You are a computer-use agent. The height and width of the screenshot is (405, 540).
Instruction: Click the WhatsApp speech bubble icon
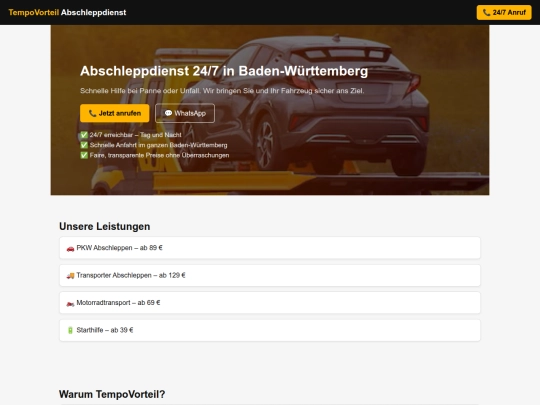tap(168, 113)
